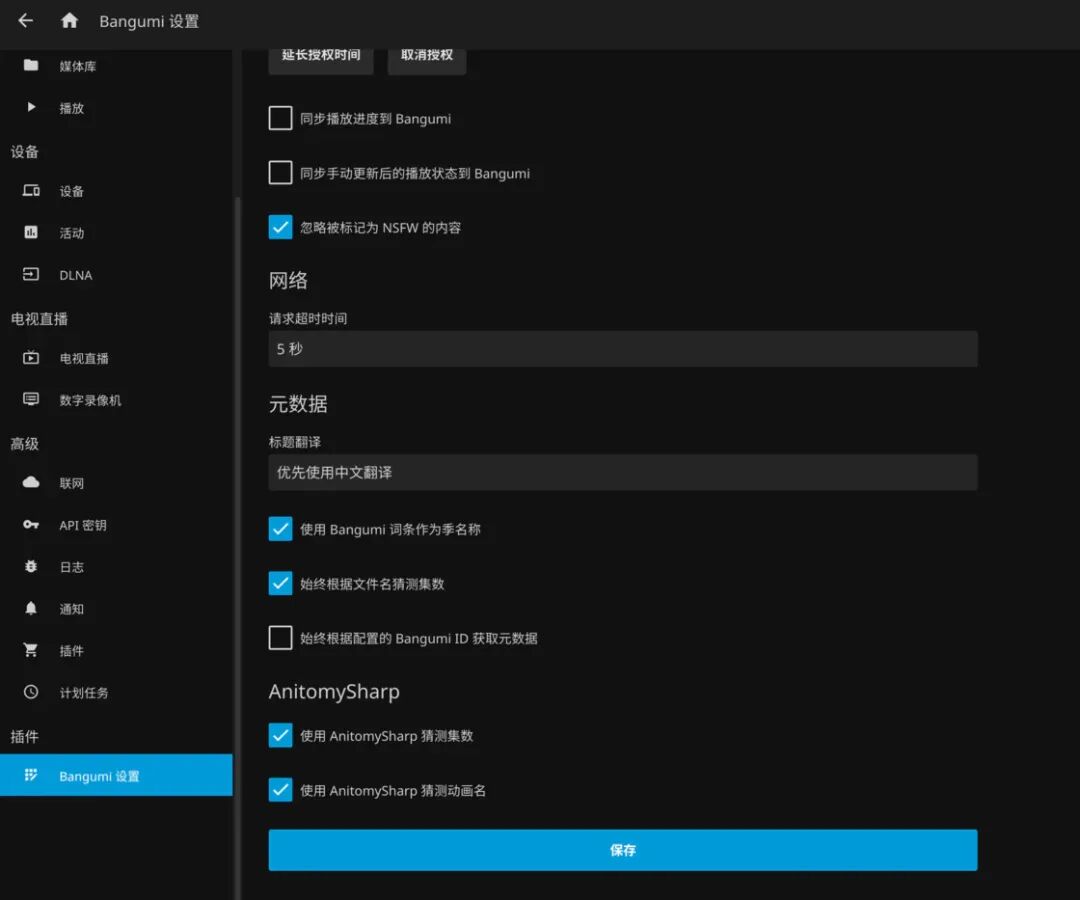This screenshot has height=900, width=1080.
Task: Uncheck 忽略被标记为 NSFW 的内容
Action: pyautogui.click(x=280, y=227)
